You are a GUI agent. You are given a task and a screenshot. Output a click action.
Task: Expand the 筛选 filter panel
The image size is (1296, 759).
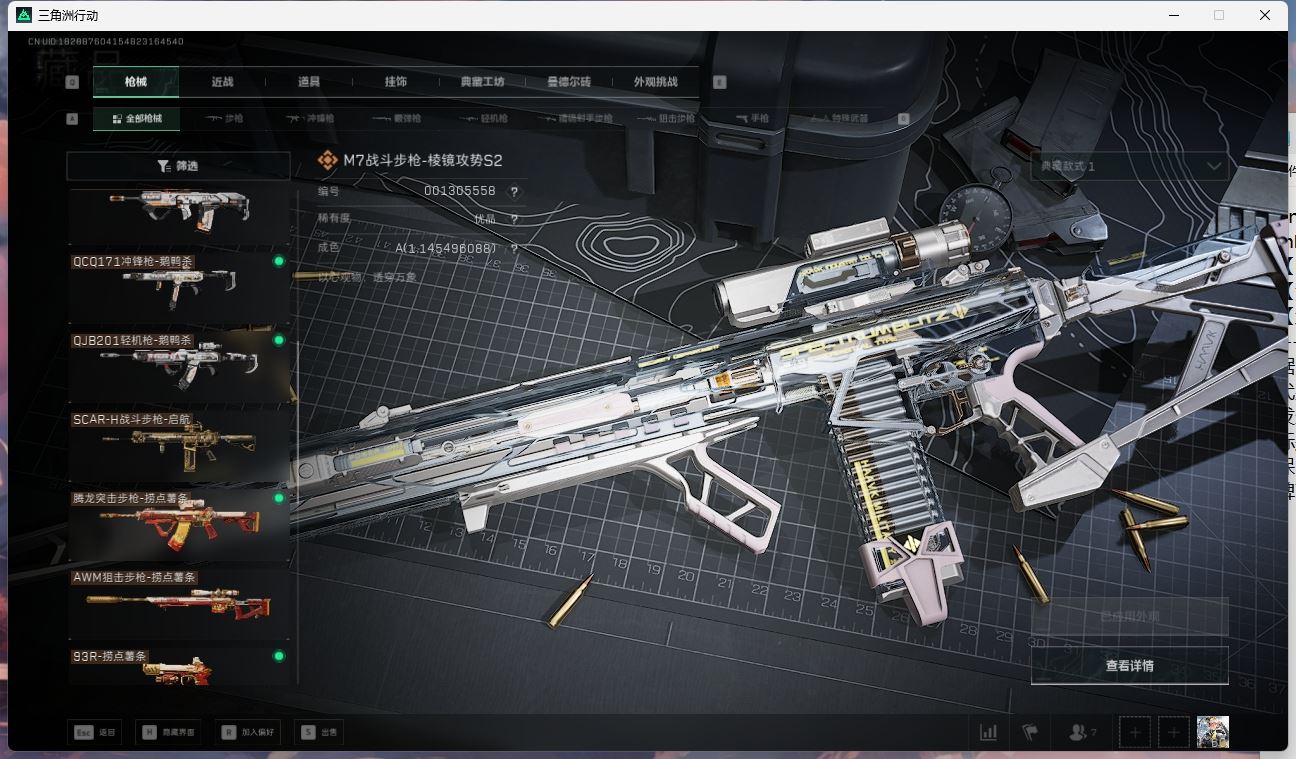[178, 164]
